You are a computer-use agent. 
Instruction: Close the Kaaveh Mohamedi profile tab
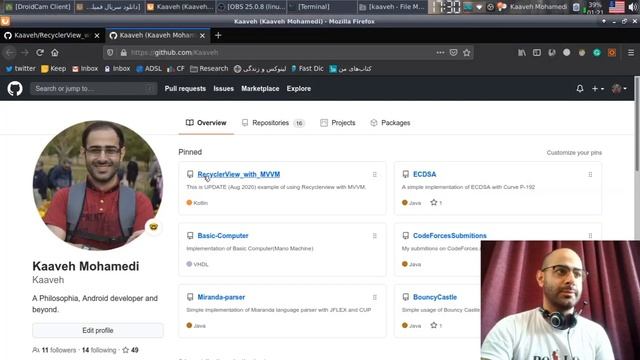202,36
